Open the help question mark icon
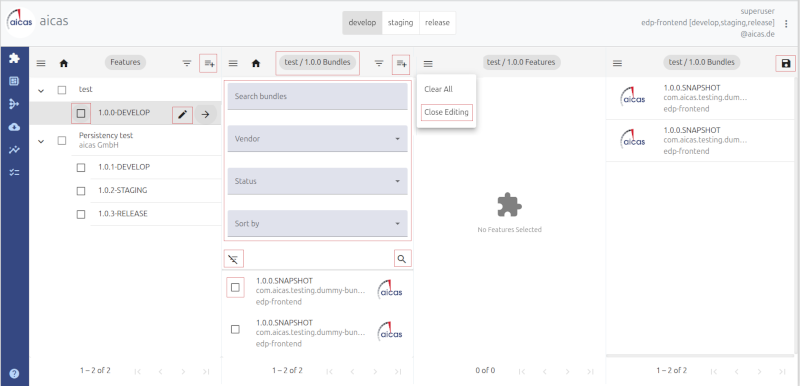Viewport: 800px width, 386px height. [14, 373]
